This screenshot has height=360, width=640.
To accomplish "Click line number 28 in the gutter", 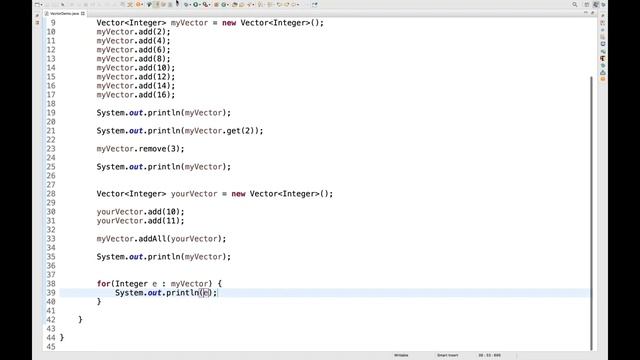I will [51, 194].
